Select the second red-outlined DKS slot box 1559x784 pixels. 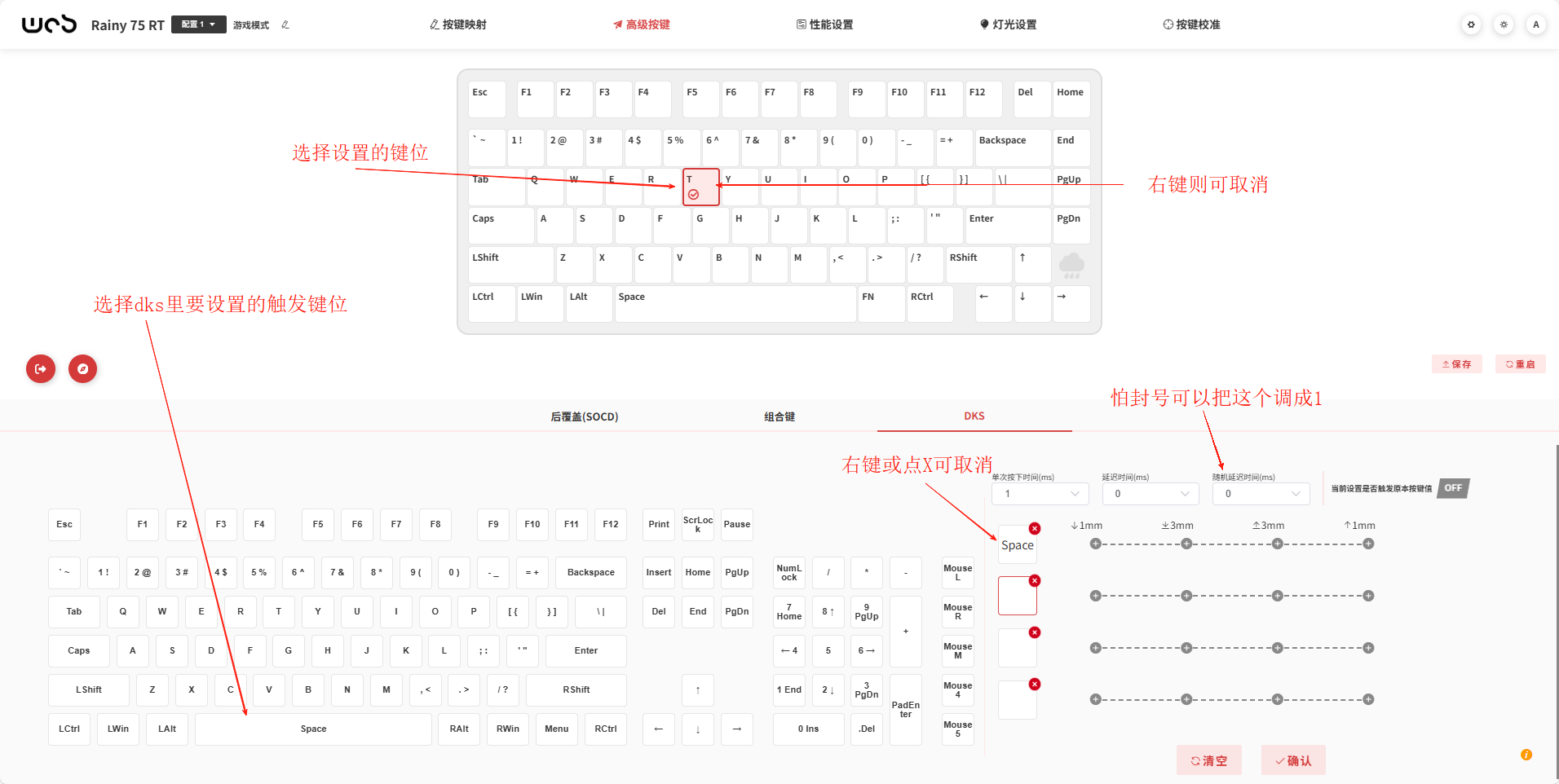1018,597
